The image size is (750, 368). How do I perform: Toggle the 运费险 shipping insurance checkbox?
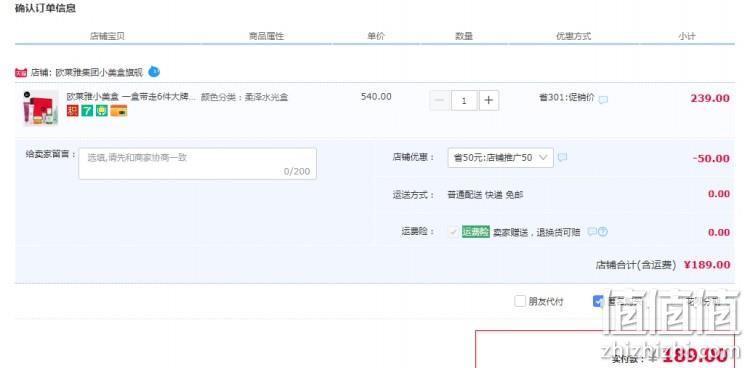click(453, 232)
